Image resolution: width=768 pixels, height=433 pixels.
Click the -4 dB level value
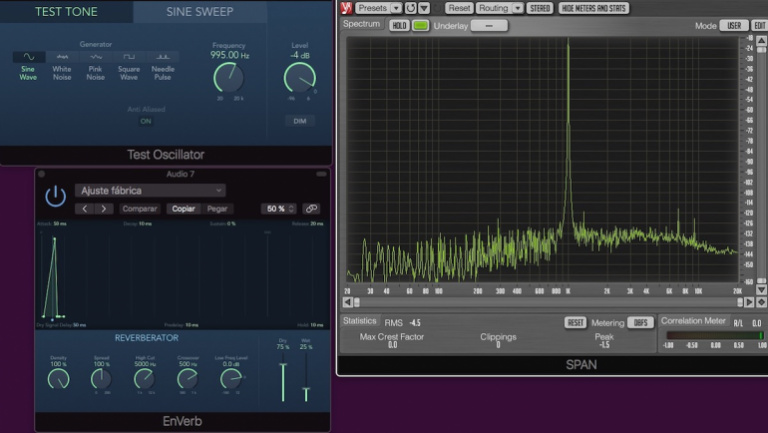point(300,55)
